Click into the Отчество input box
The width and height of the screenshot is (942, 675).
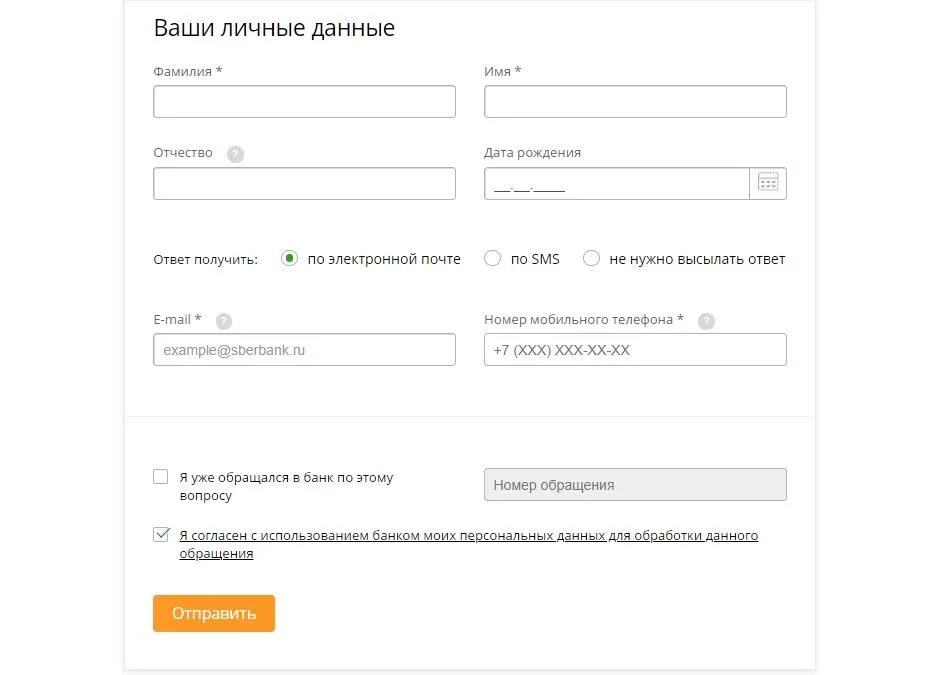click(x=304, y=184)
